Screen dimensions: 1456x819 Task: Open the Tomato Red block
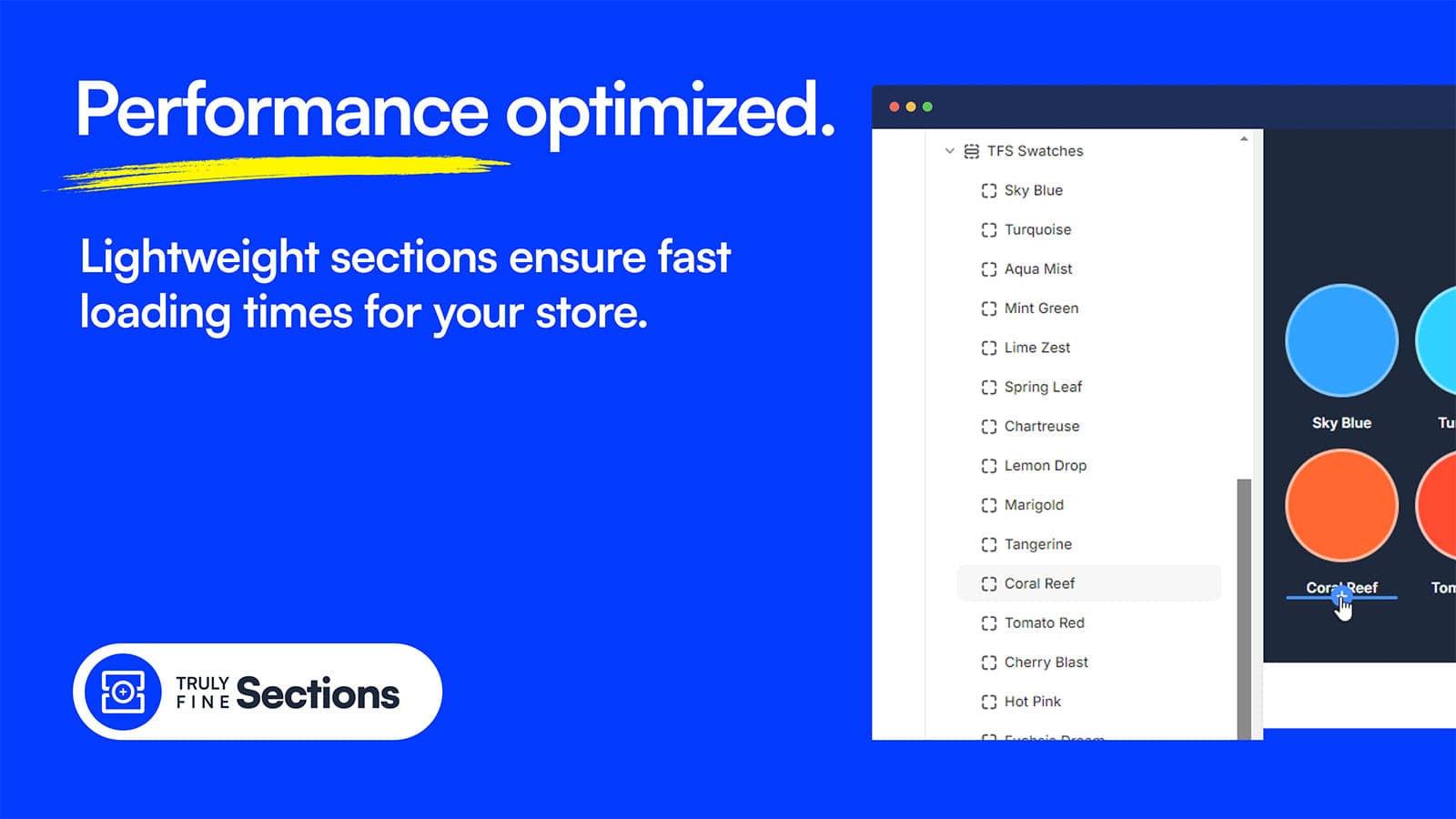1044,623
